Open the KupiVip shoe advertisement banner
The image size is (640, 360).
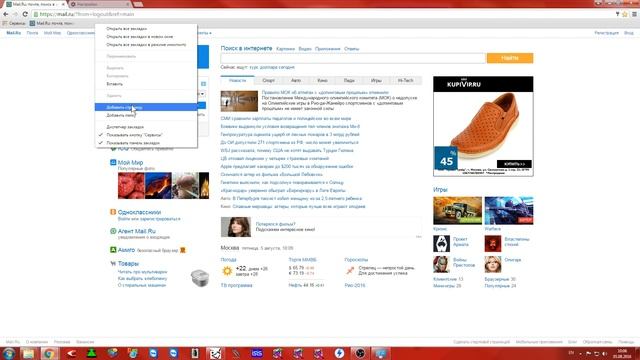[483, 126]
